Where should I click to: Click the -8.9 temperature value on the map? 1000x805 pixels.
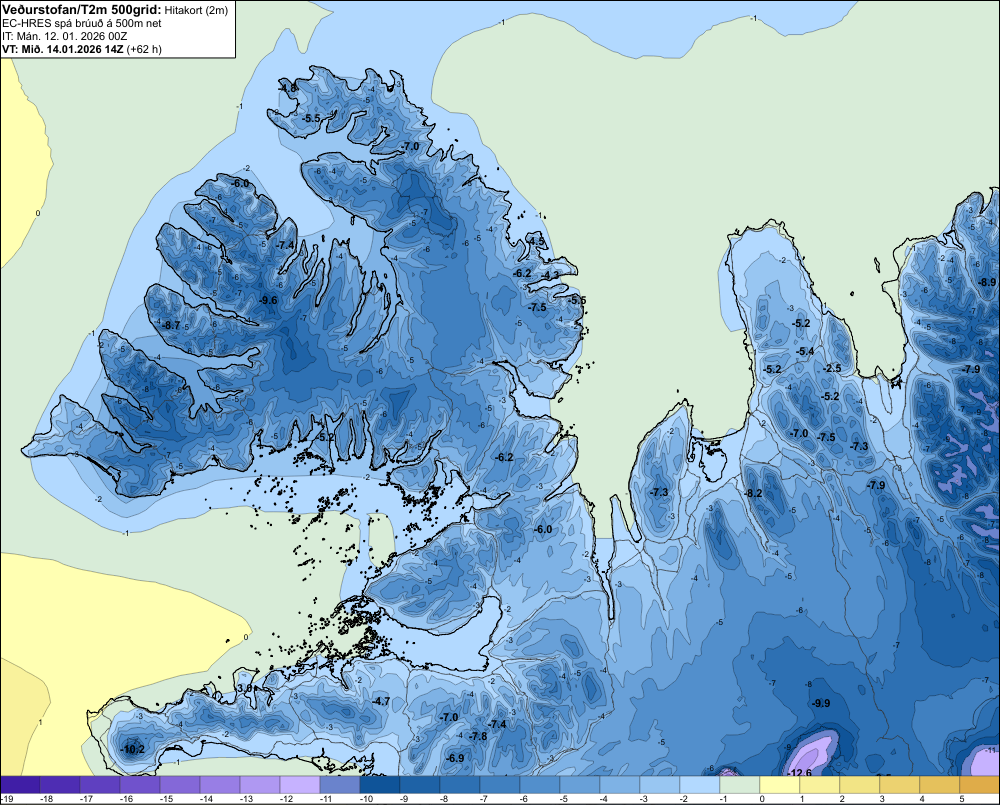click(x=987, y=282)
